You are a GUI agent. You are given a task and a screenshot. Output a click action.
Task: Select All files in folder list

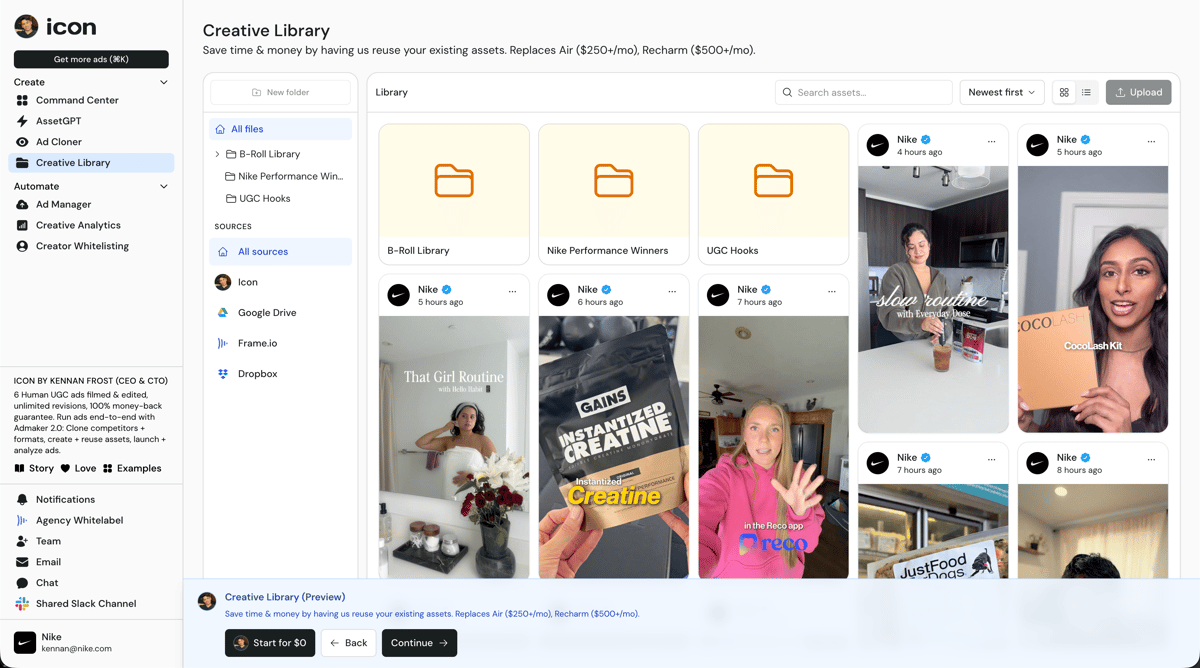coord(246,129)
